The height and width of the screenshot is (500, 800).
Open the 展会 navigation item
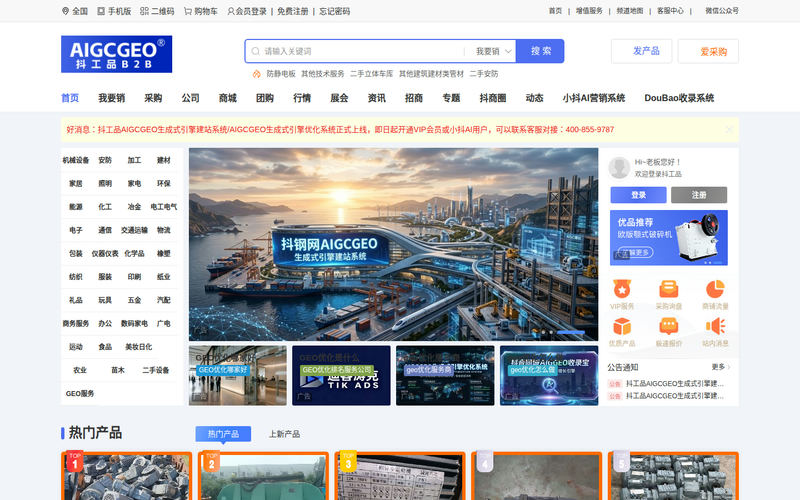(339, 98)
